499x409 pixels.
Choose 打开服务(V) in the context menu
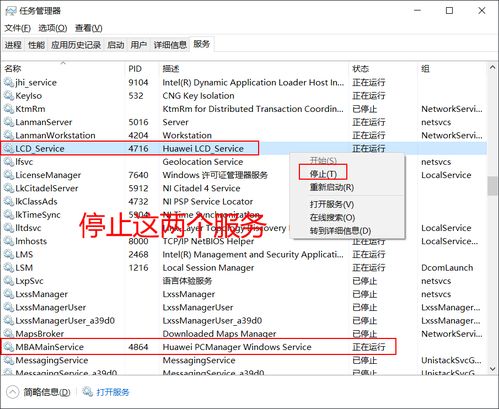tap(332, 204)
